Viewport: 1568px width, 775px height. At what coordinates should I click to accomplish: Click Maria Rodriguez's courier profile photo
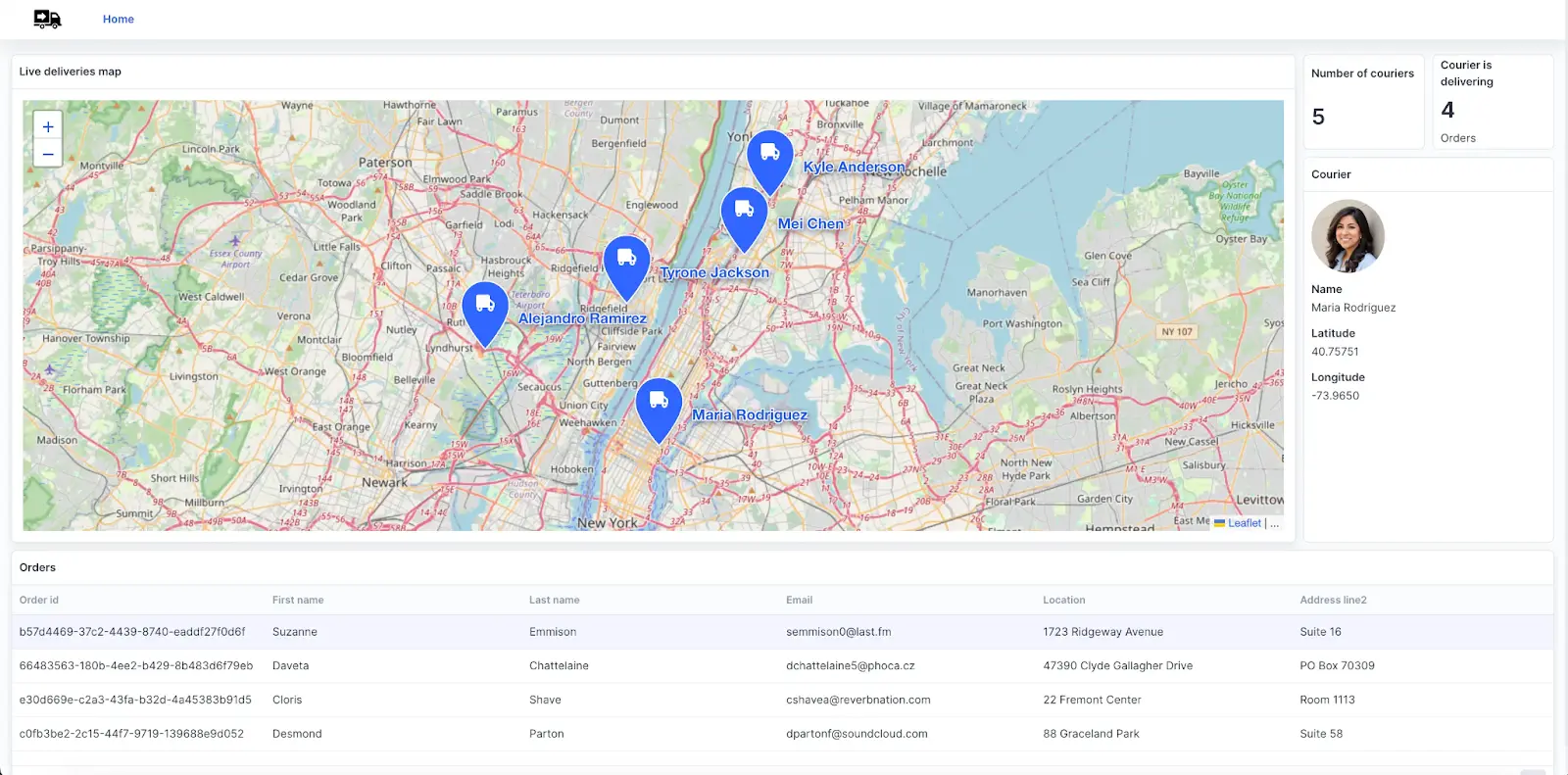(1347, 236)
